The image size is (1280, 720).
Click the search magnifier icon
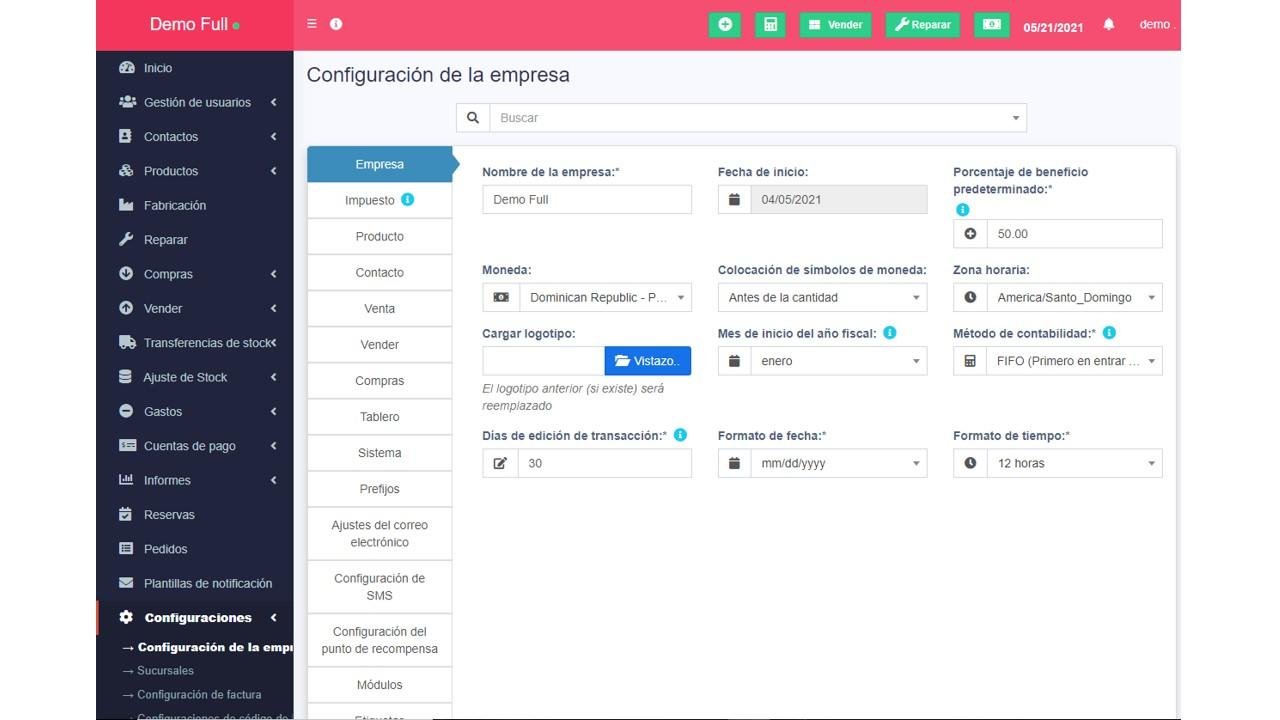pyautogui.click(x=473, y=118)
